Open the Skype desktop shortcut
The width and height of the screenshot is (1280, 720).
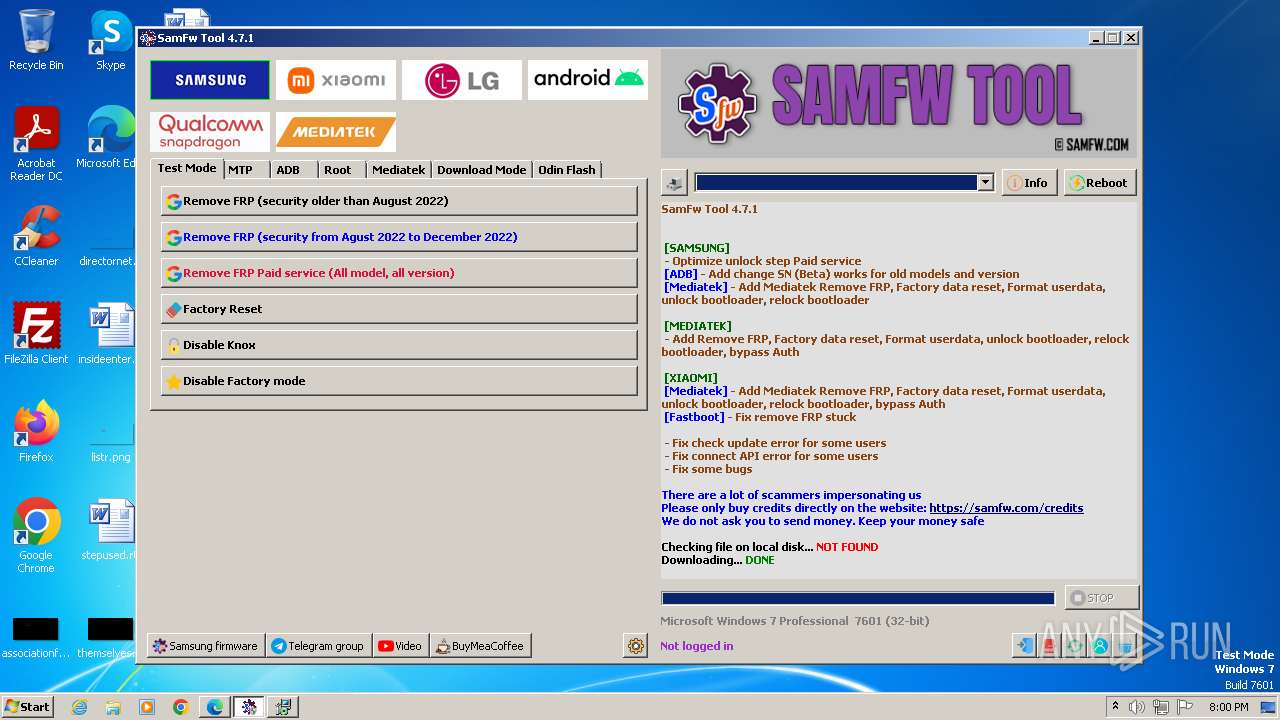[110, 40]
